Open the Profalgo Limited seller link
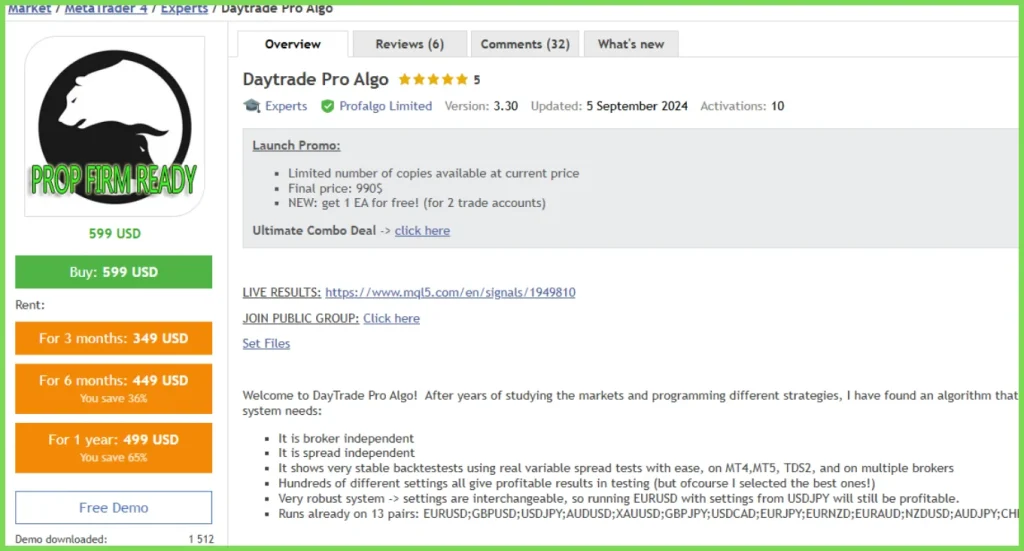Viewport: 1024px width, 551px height. [385, 106]
